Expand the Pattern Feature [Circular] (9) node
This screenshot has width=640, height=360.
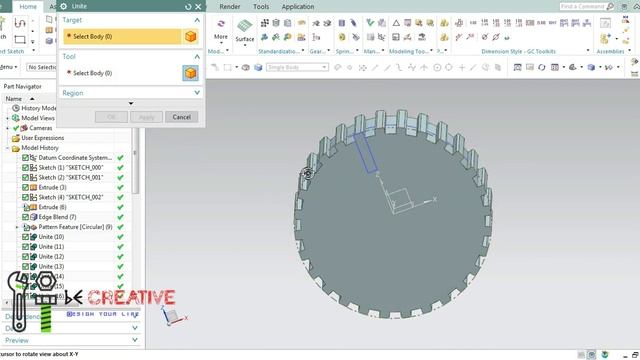click(17, 227)
